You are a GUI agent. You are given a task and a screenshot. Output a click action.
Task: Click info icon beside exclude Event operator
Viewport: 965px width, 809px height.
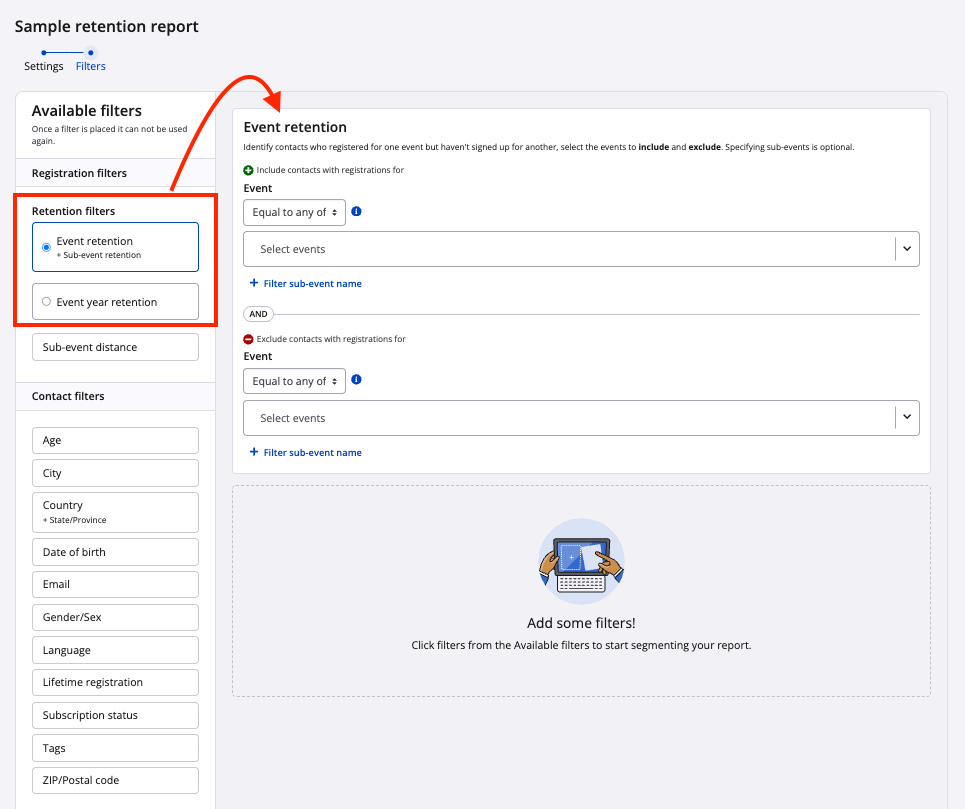[357, 380]
